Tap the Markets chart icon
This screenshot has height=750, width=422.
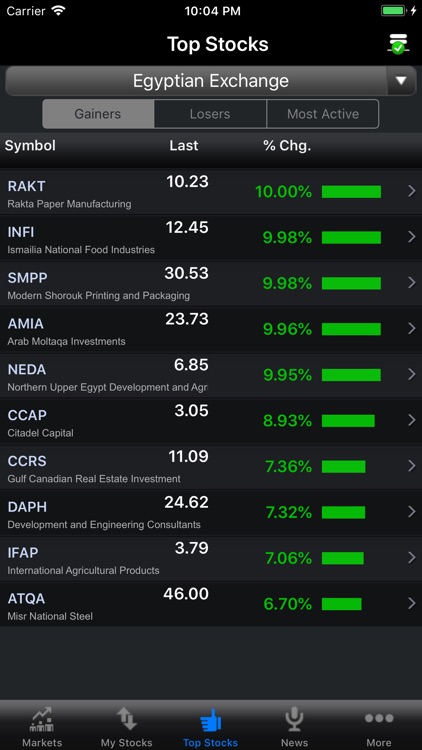tap(42, 720)
